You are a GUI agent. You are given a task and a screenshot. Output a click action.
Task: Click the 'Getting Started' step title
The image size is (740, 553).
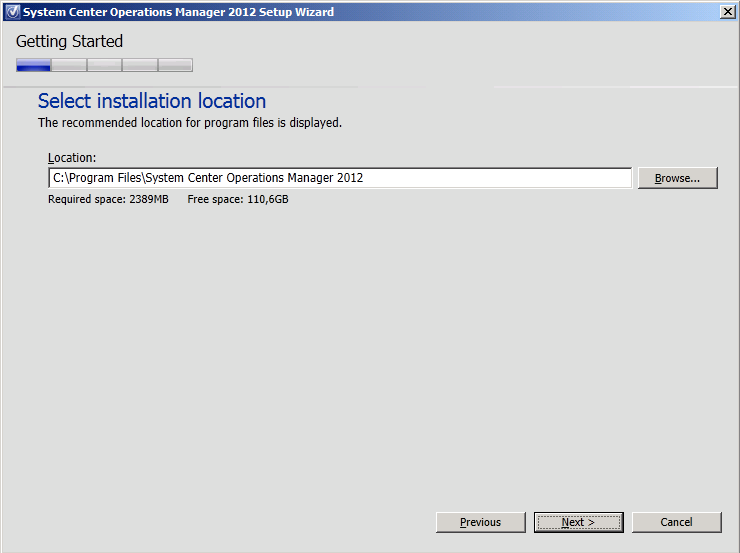click(69, 42)
